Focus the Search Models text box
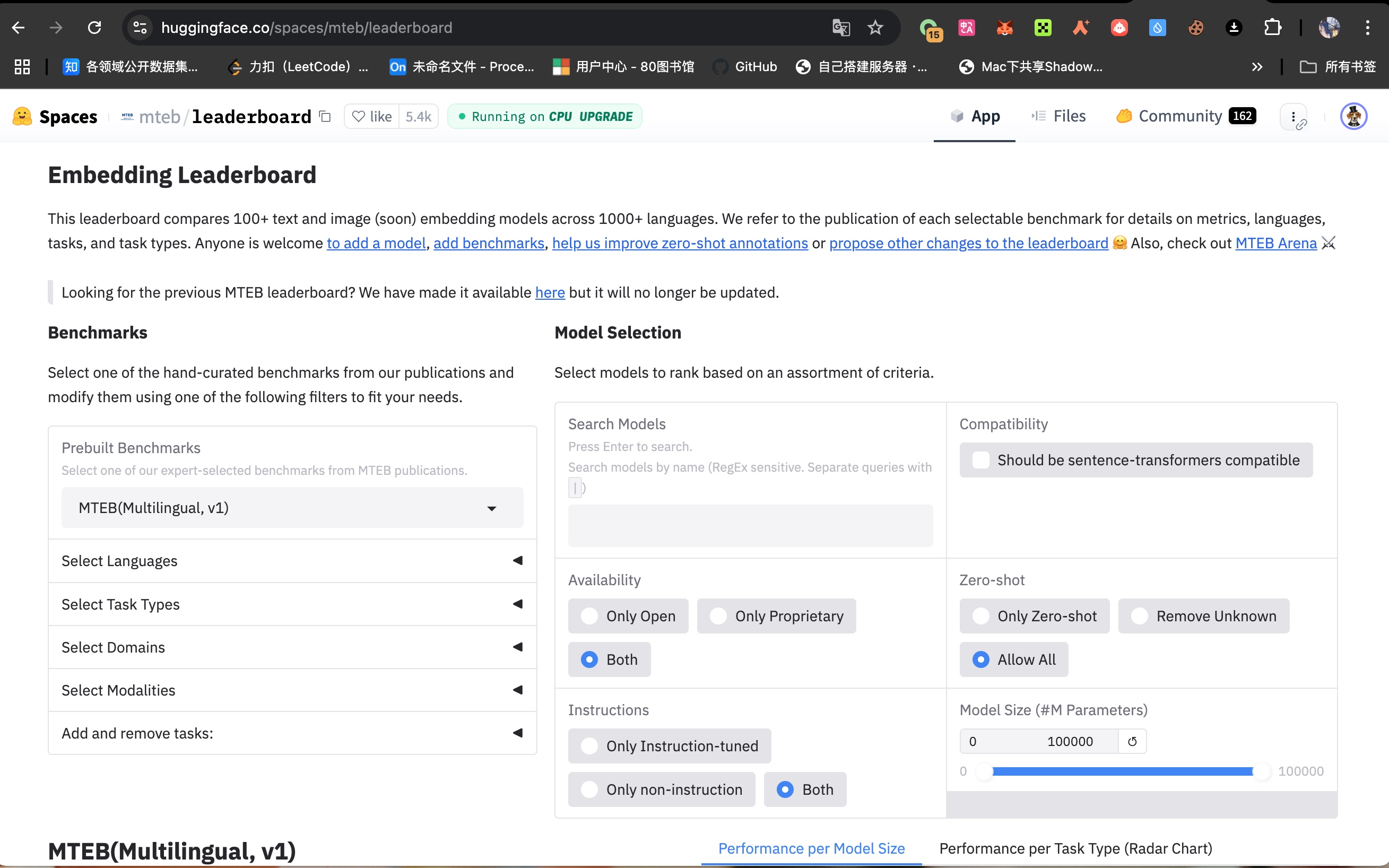Image resolution: width=1389 pixels, height=868 pixels. (750, 525)
